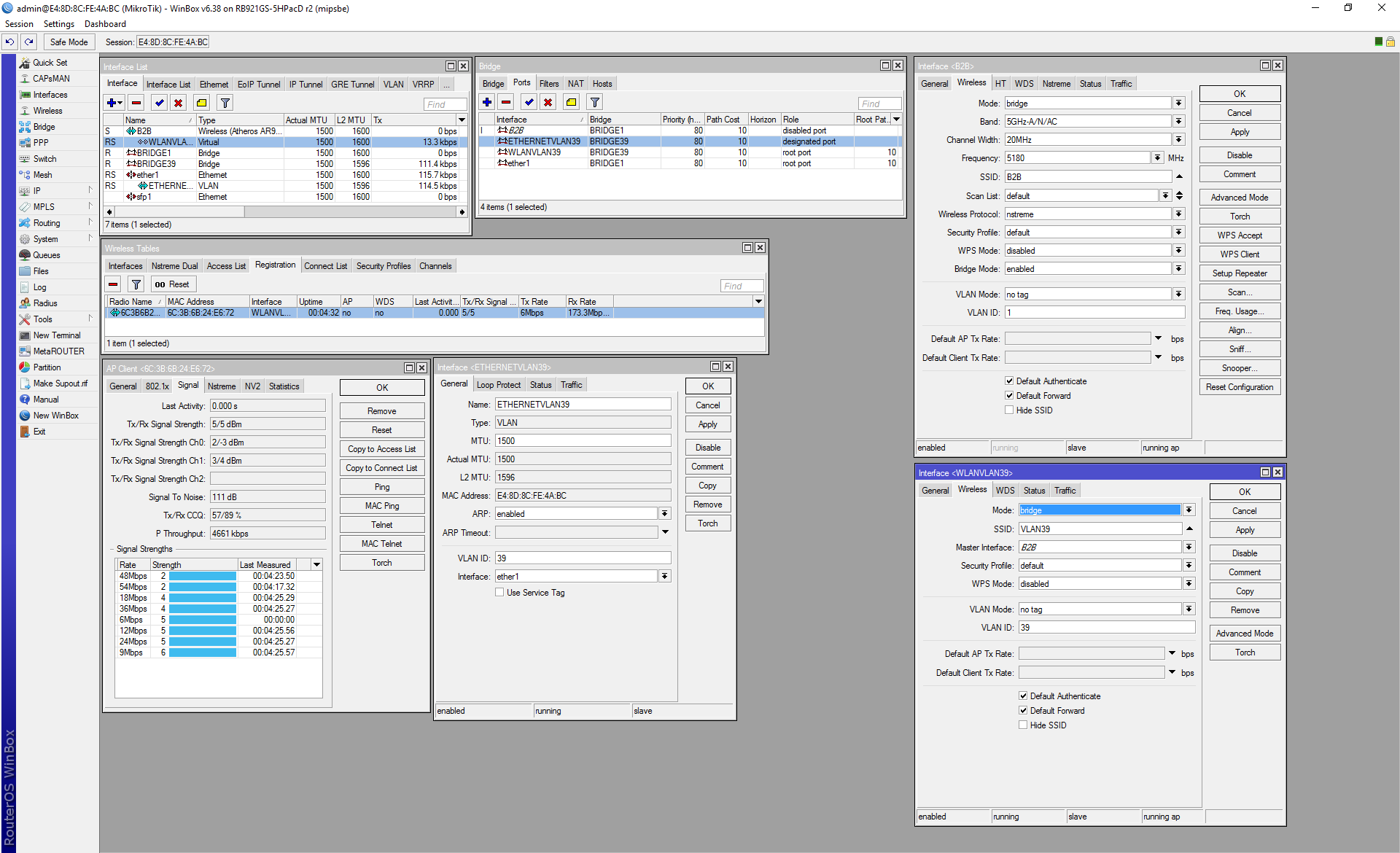This screenshot has width=1400, height=853.
Task: Click the Reset Configuration button
Action: point(1240,387)
